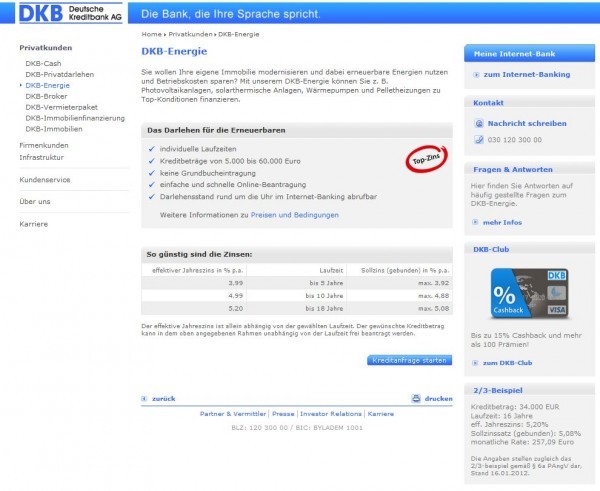Click the DKB-Club panel heading
This screenshot has height=491, width=600.
pos(491,250)
